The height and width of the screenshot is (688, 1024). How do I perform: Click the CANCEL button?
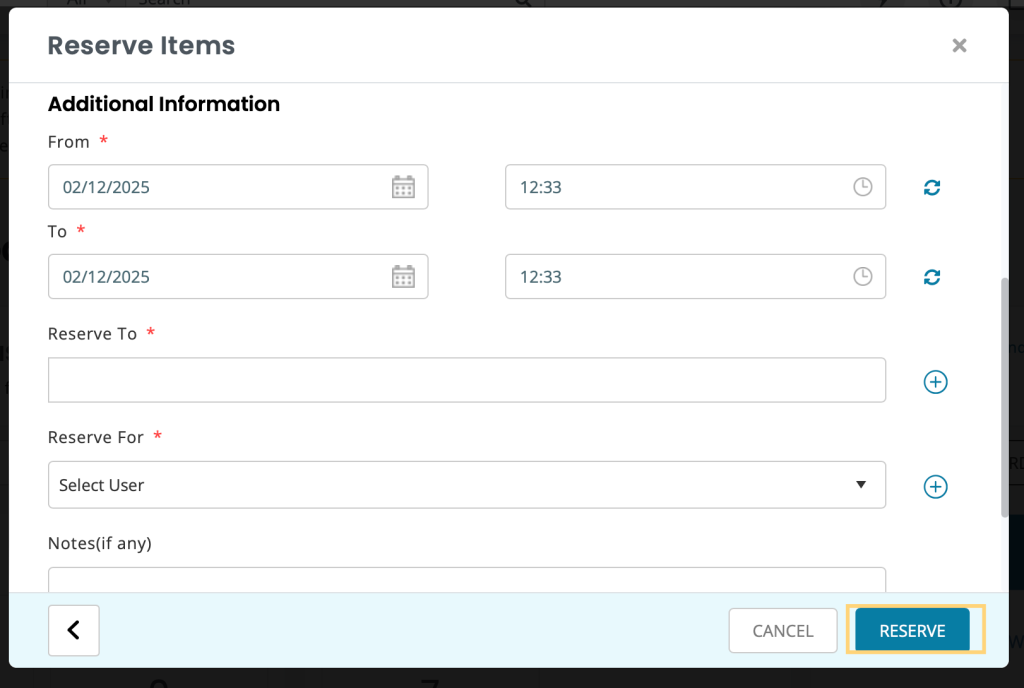coord(782,631)
